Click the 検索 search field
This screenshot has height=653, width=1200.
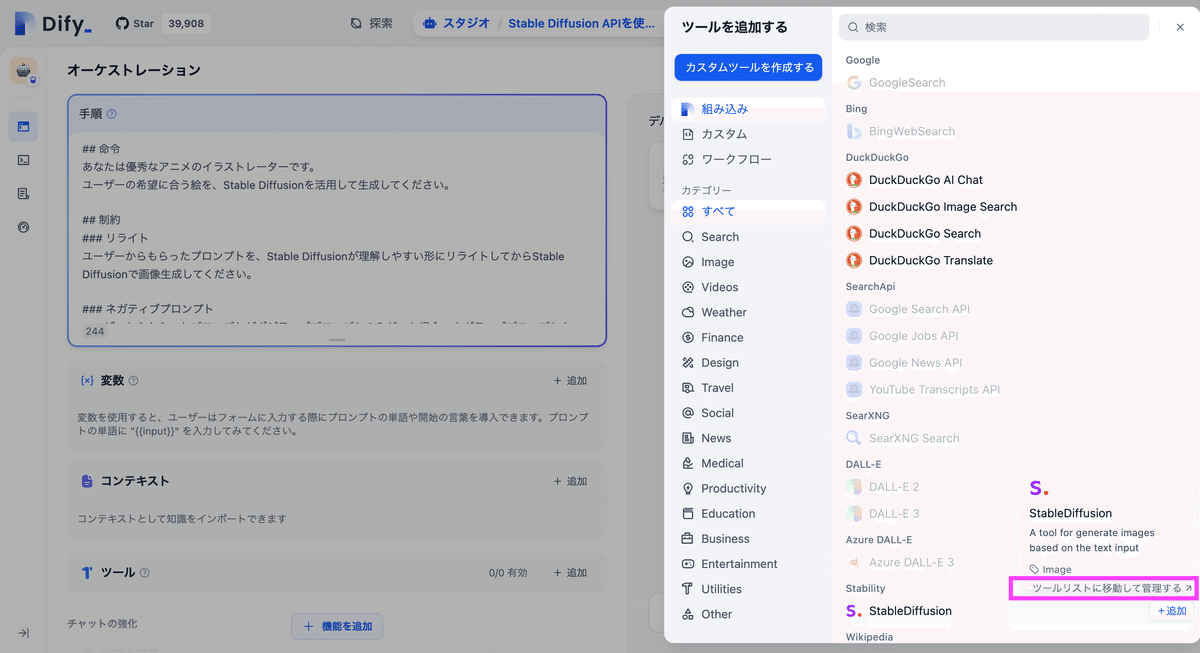click(993, 27)
